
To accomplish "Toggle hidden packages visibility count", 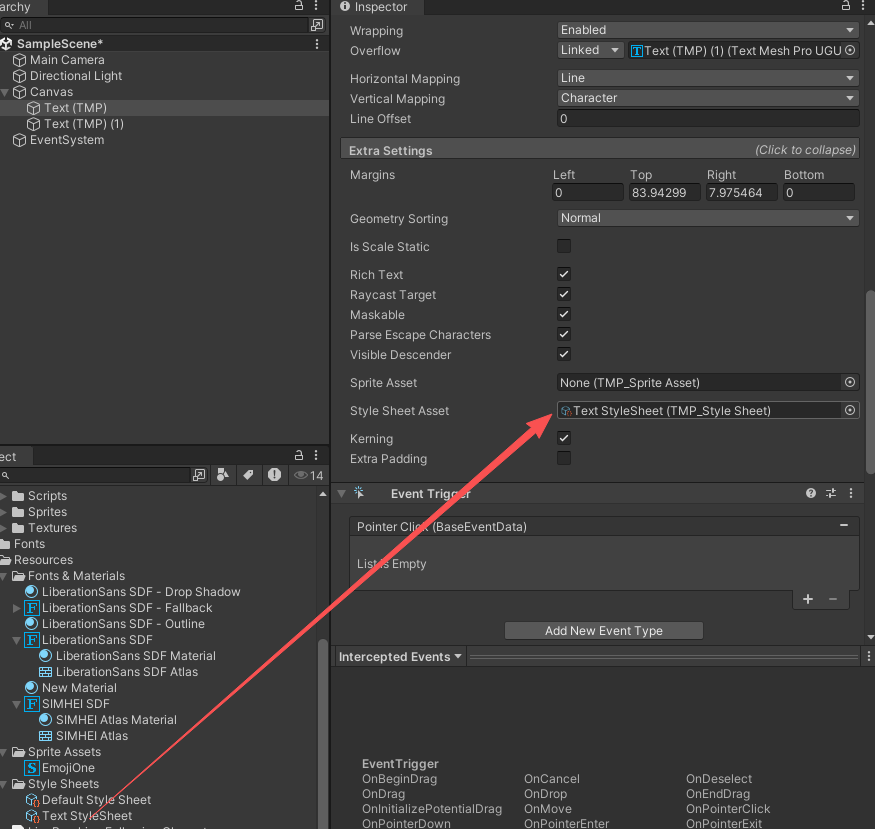I will 309,475.
